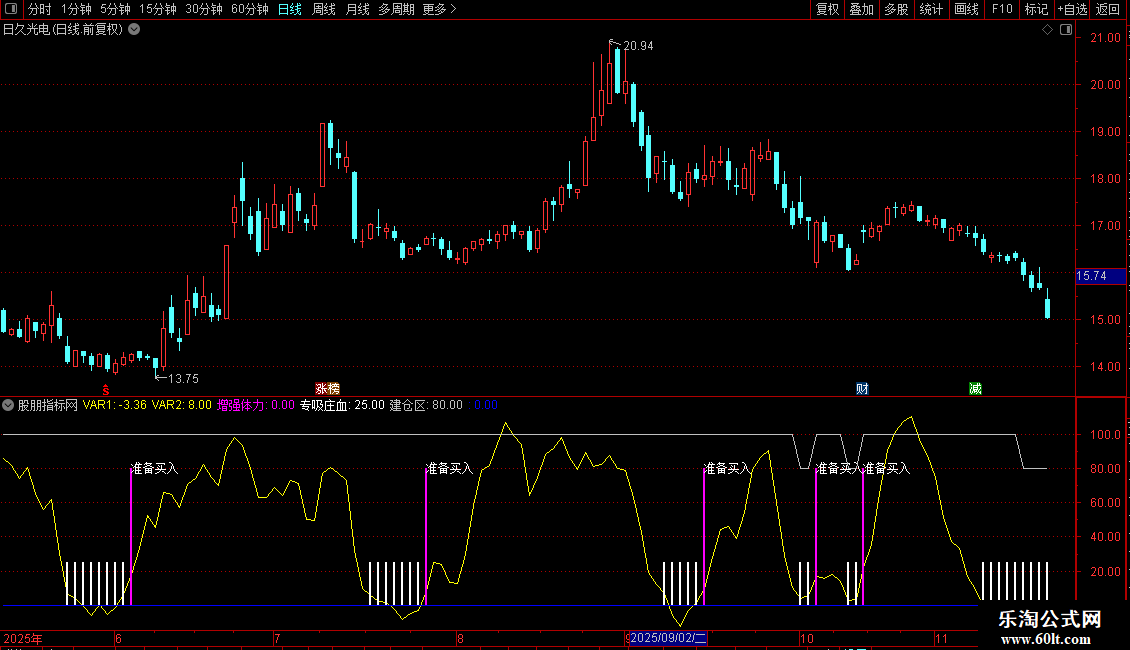Image resolution: width=1130 pixels, height=650 pixels.
Task: Click the 涨榜 event marker
Action: pos(327,388)
